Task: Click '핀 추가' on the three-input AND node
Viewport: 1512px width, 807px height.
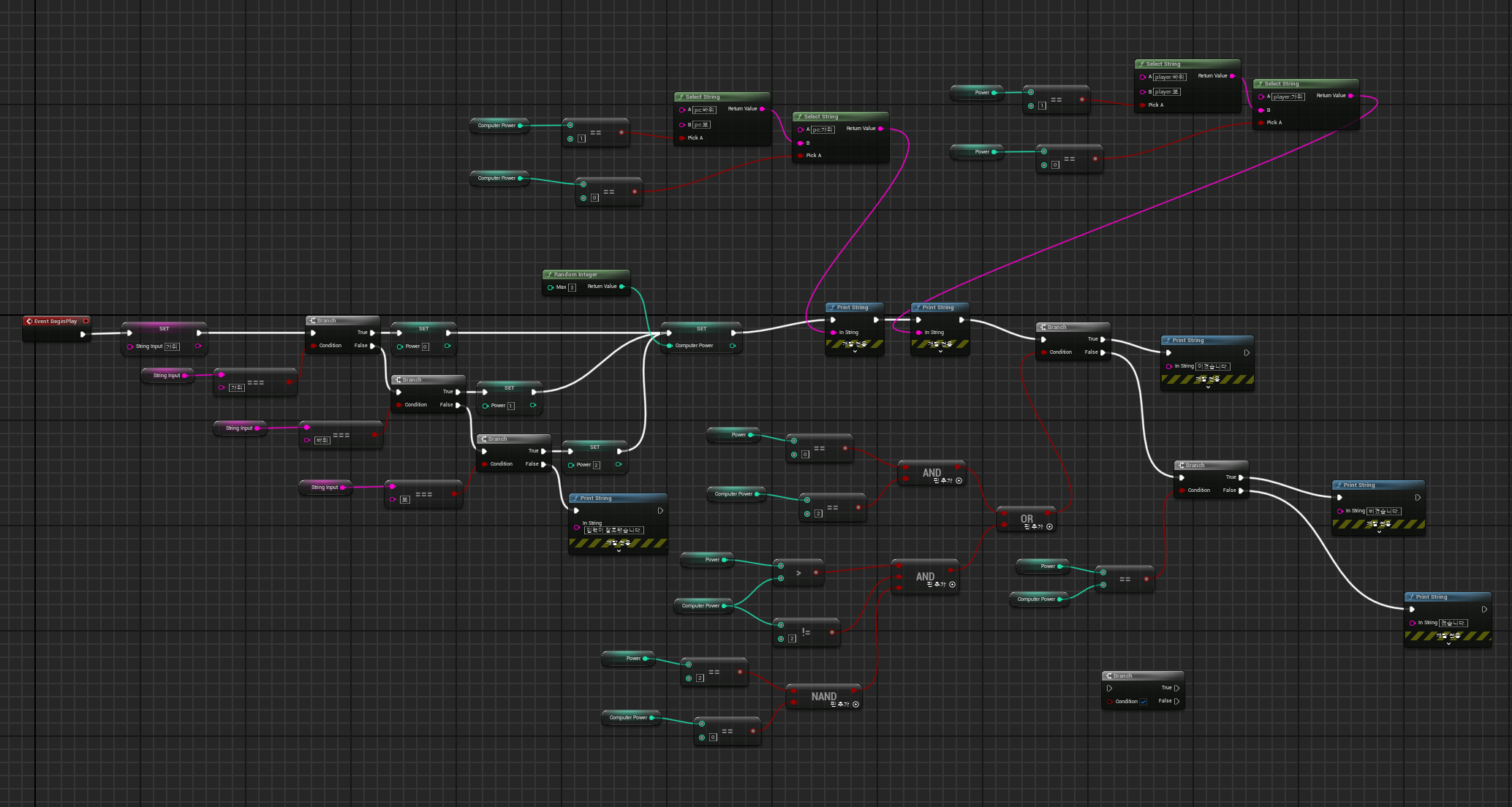Action: pos(936,585)
